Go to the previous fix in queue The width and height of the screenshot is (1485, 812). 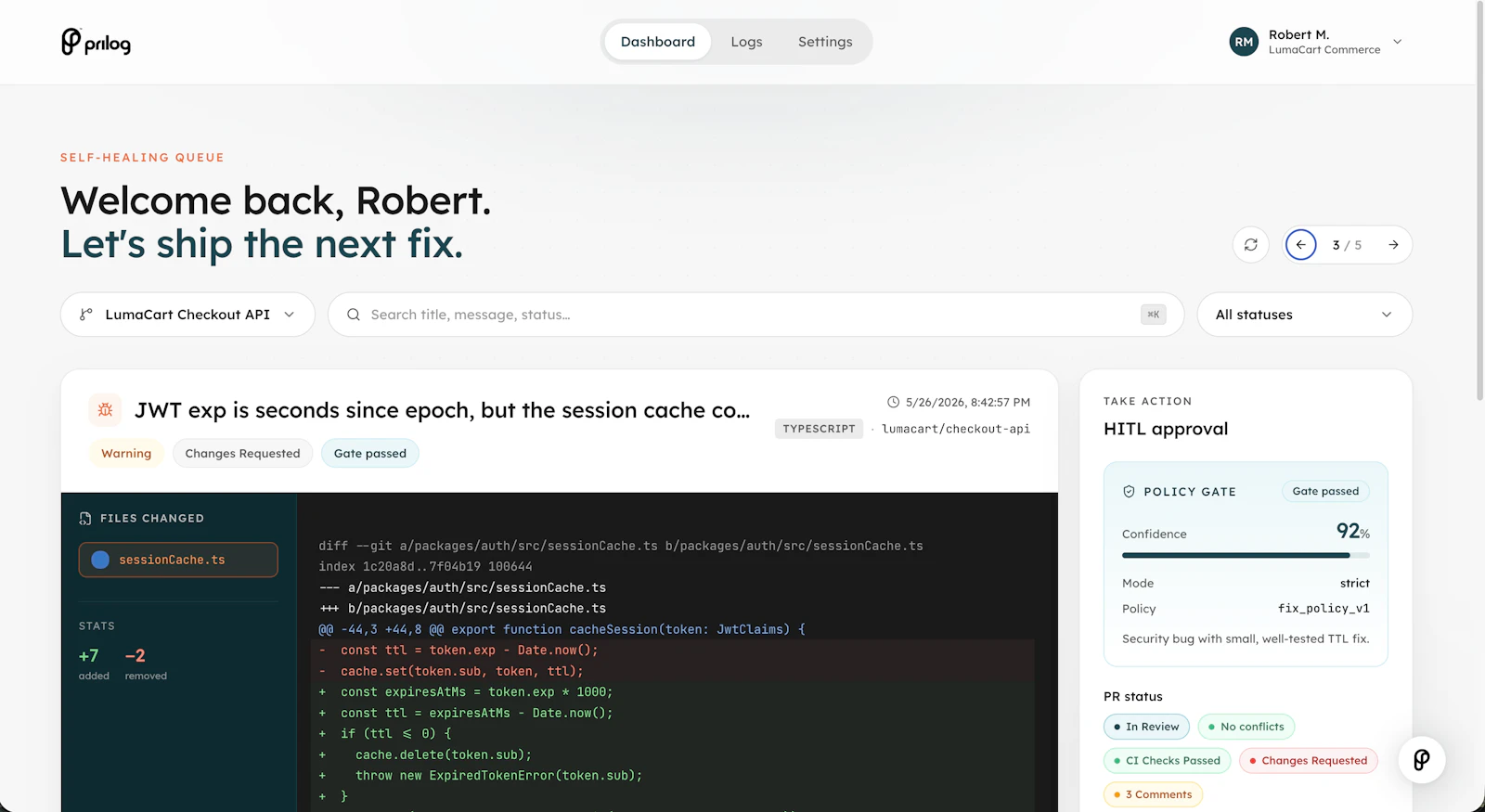point(1301,245)
